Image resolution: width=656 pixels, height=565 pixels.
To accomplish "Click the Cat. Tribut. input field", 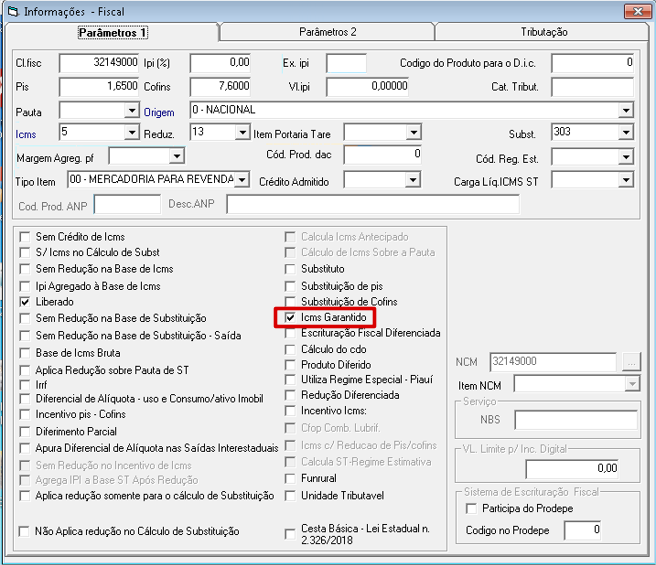I will 592,87.
